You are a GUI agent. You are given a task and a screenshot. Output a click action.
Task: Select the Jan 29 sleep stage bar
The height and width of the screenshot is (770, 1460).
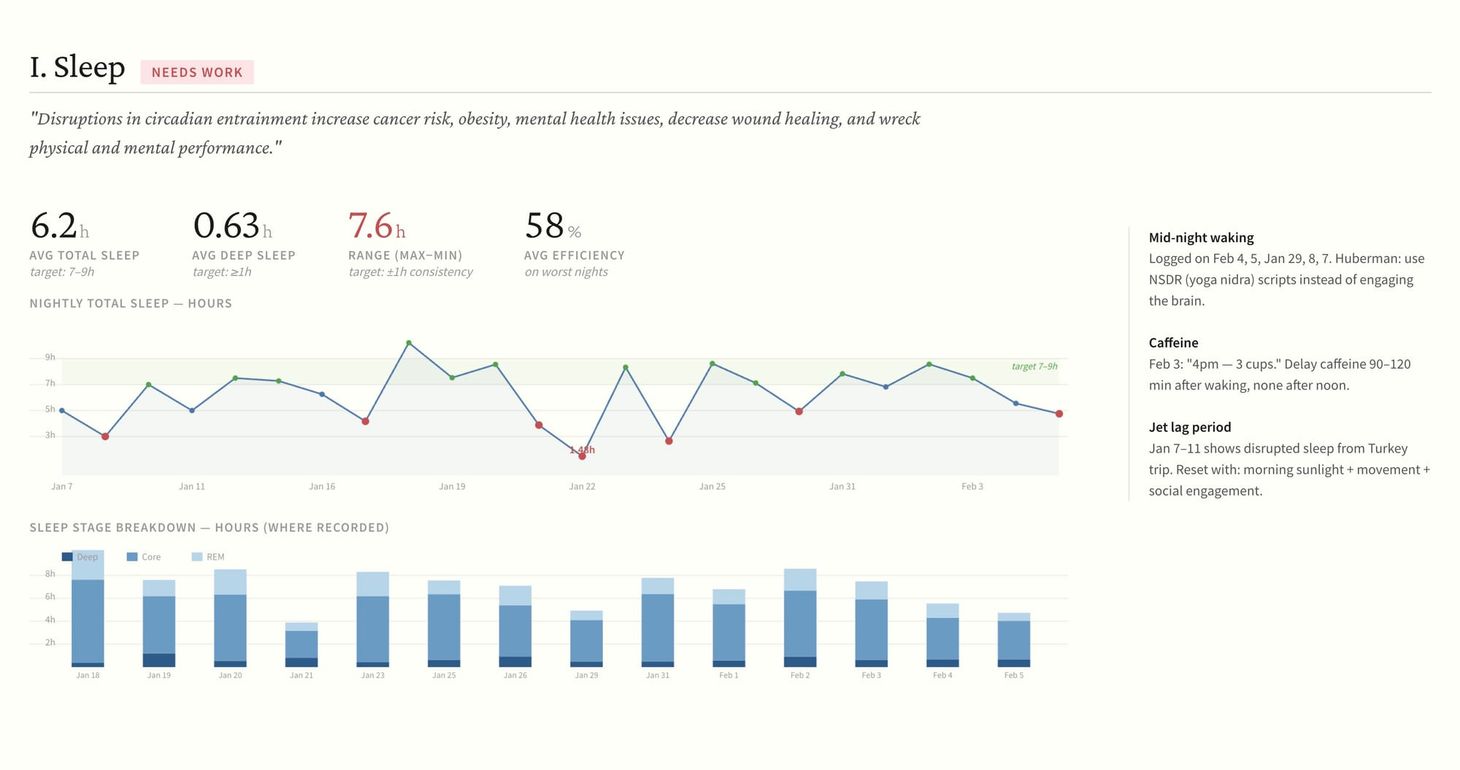point(586,639)
